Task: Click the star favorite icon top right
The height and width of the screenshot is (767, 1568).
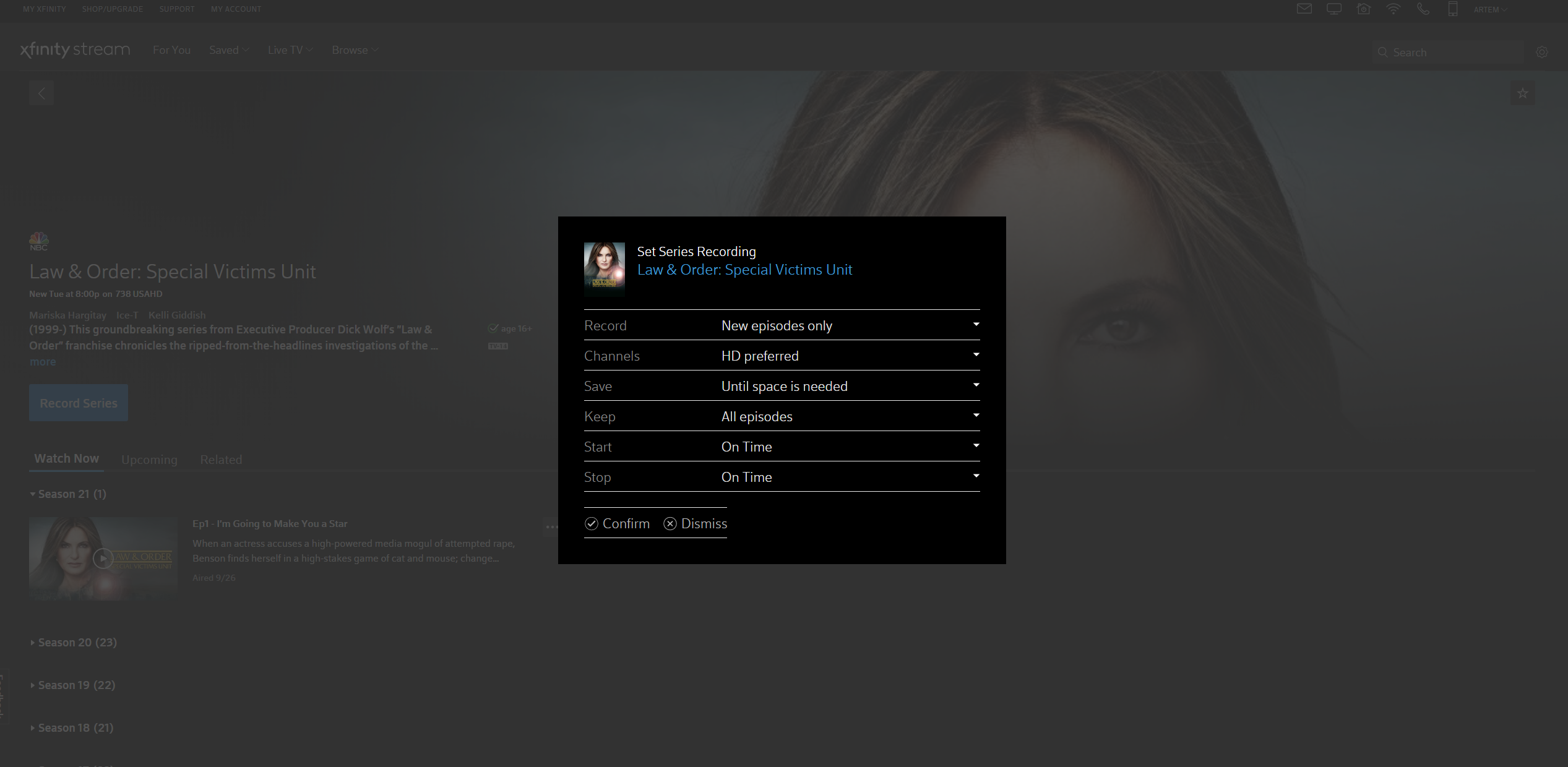Action: tap(1522, 93)
